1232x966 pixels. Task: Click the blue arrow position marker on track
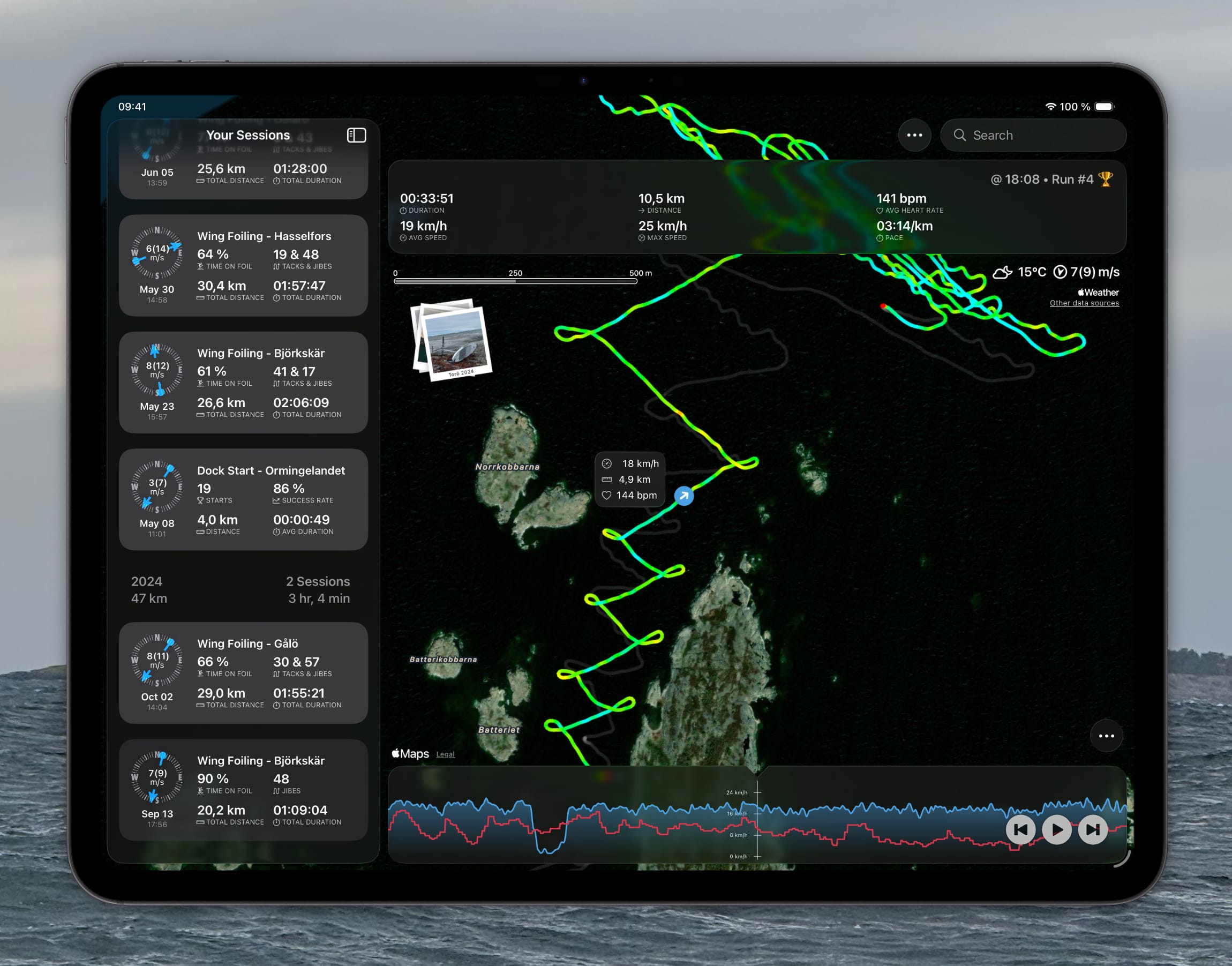click(683, 496)
